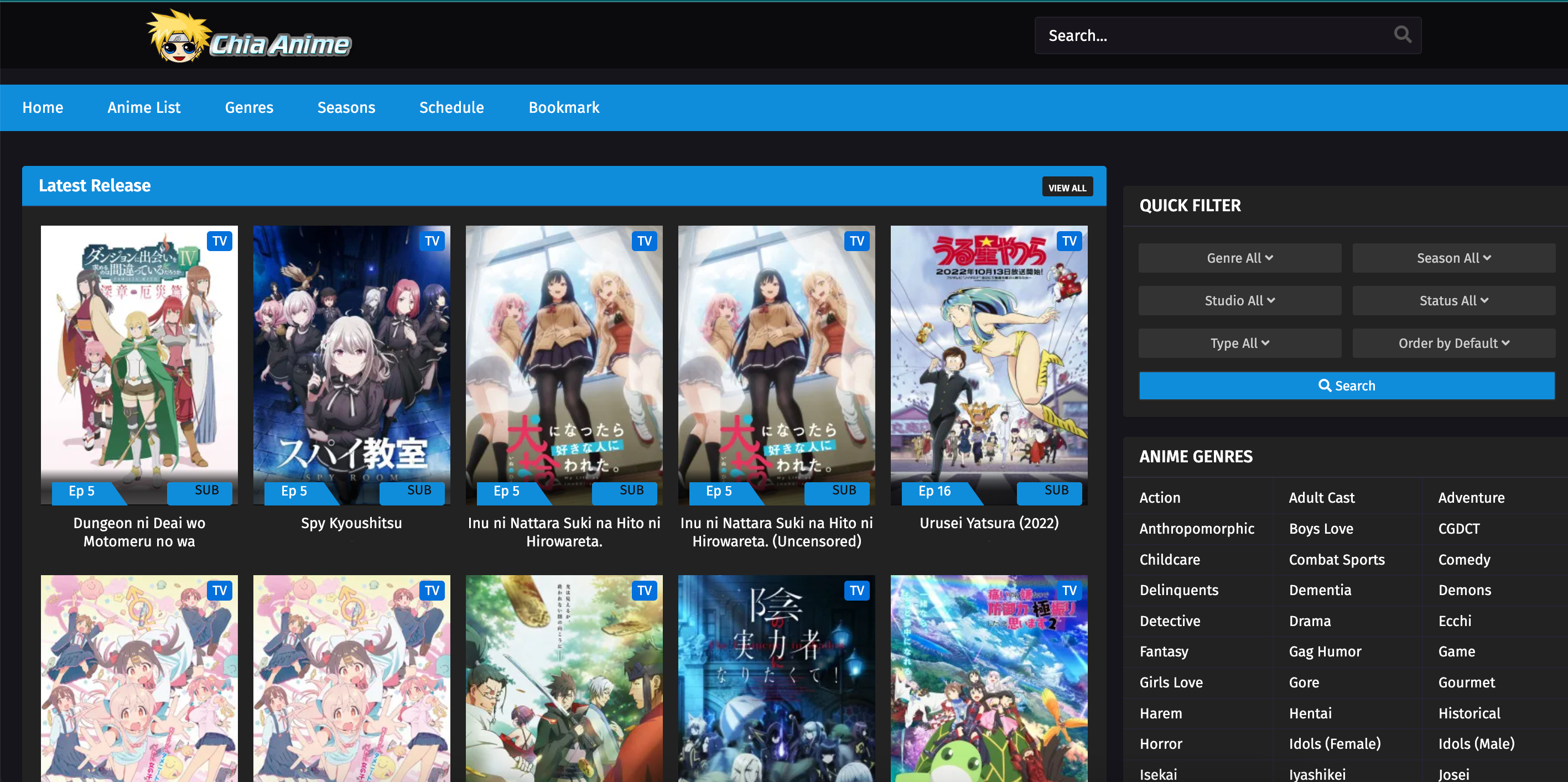Viewport: 1568px width, 782px height.
Task: Click the Spy Kyoushitsu title link
Action: [351, 523]
